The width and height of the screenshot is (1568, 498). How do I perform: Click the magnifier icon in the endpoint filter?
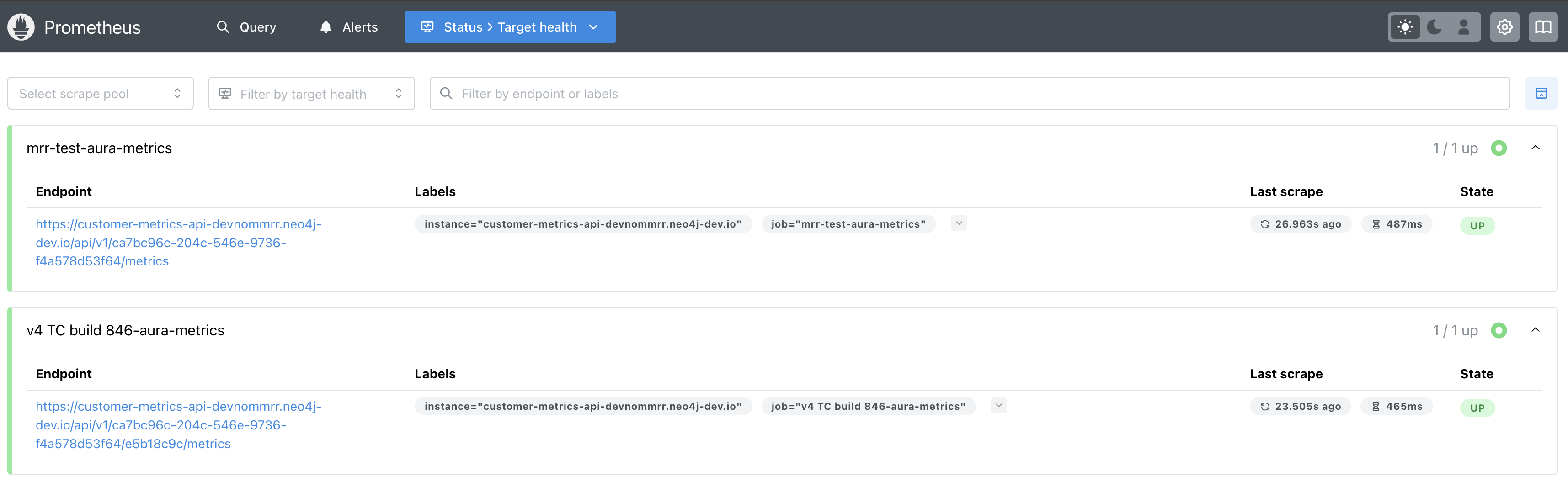tap(446, 94)
